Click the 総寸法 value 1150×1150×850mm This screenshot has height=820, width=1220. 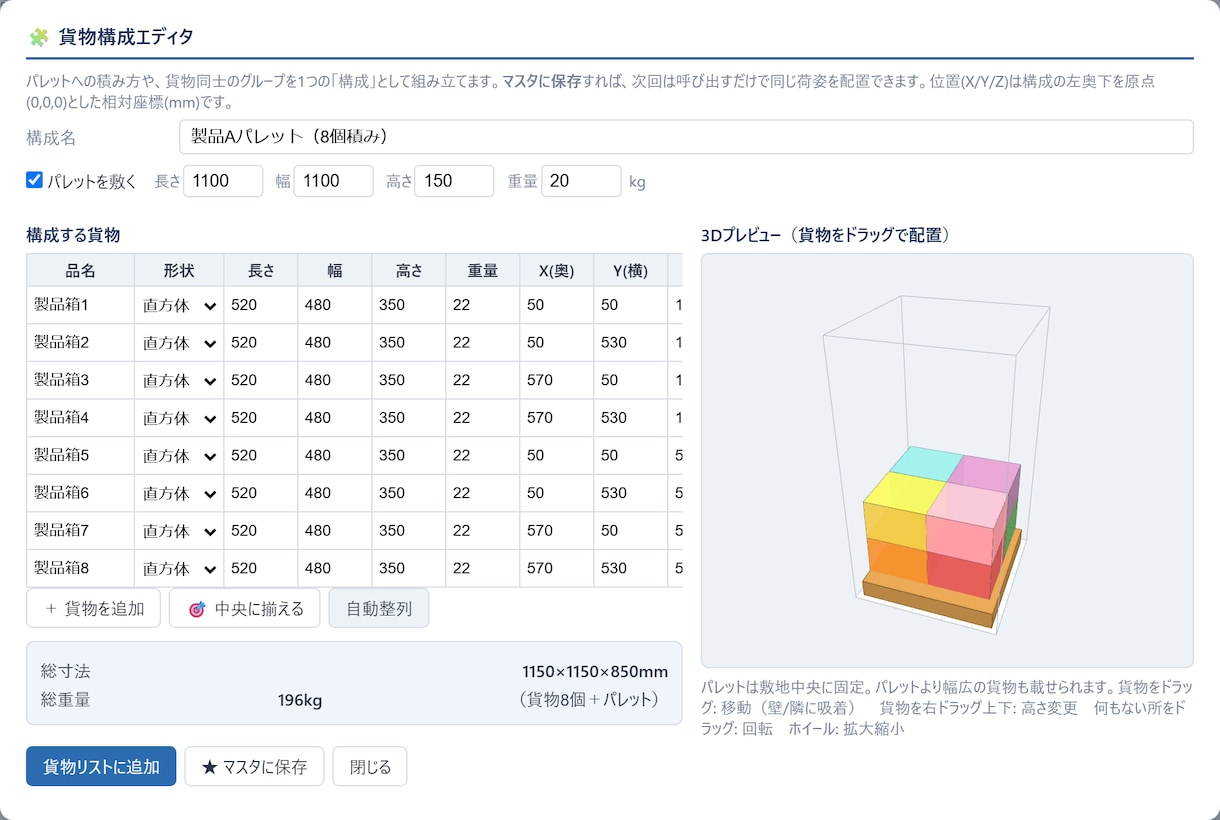595,671
